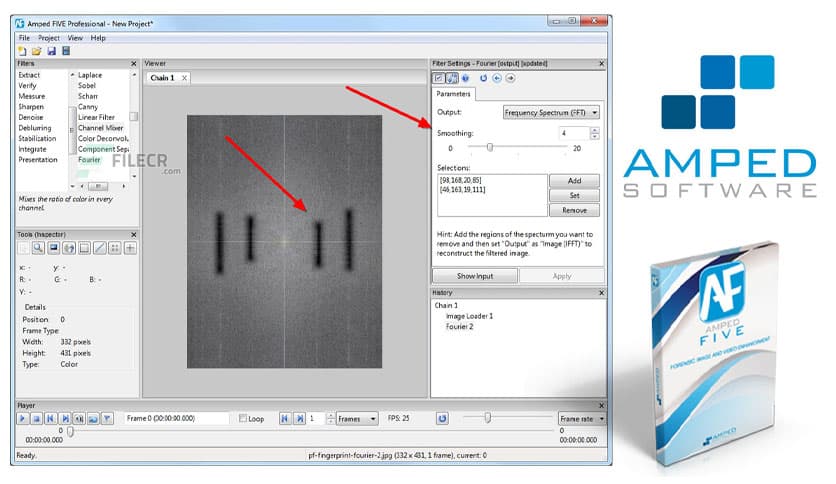Screen dimensions: 836x484
Task: Select Fourier 2 in History
Action: [x=459, y=327]
